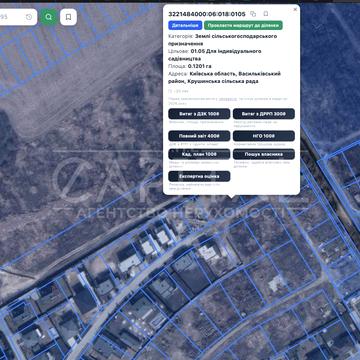Screen dimensions: 360x360
Task: Order Повний звіт 400₴
Action: 199,136
